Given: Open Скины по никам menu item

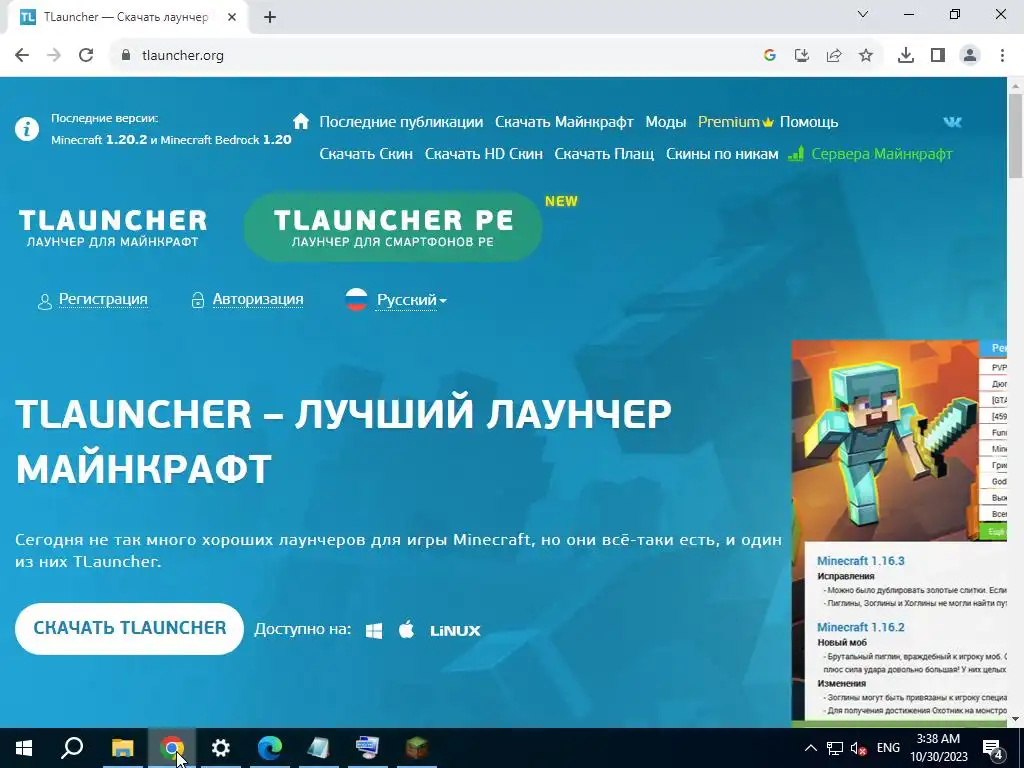Looking at the screenshot, I should (x=722, y=154).
